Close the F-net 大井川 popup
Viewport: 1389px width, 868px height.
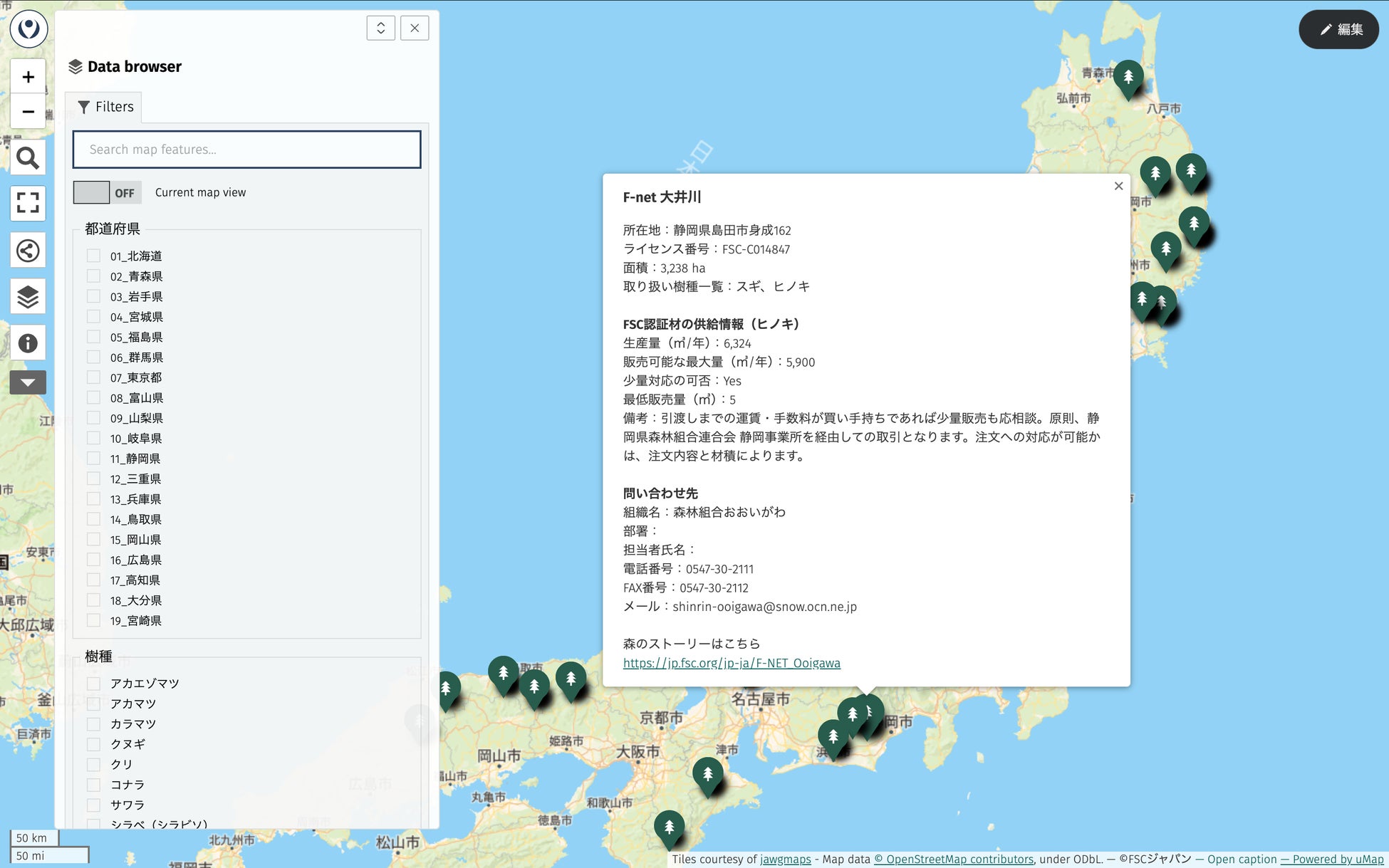pos(1118,186)
